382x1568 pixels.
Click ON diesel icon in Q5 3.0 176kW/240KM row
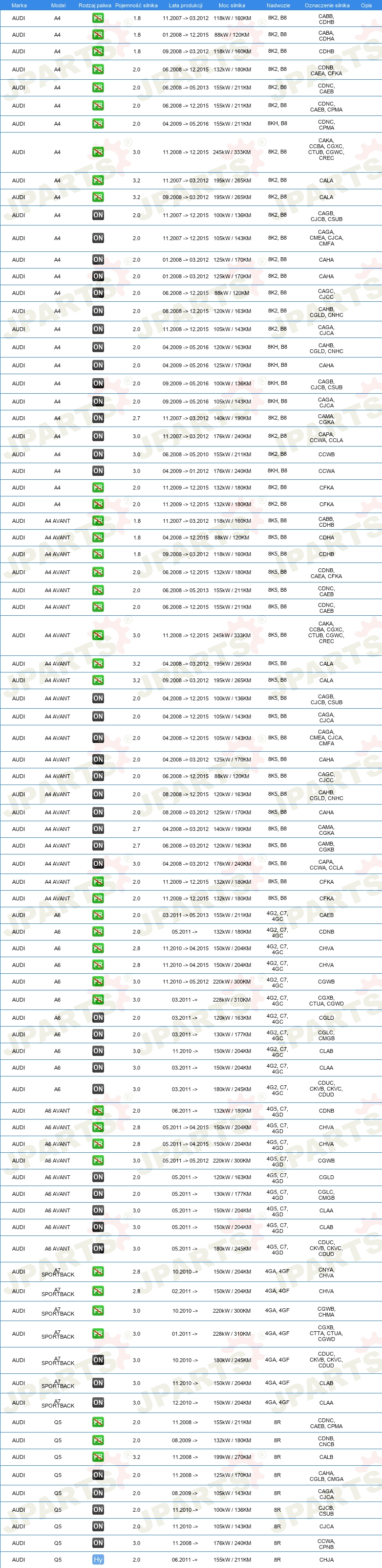[98, 1543]
